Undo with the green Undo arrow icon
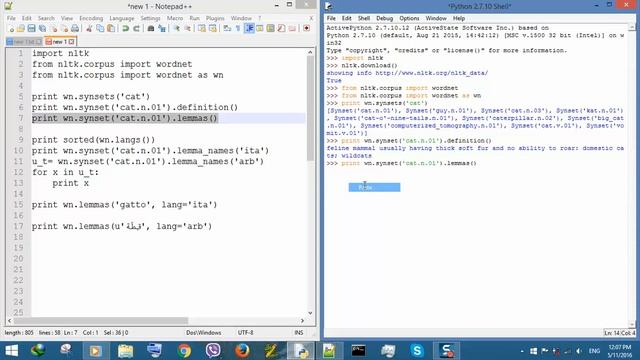The height and width of the screenshot is (360, 640). point(126,28)
